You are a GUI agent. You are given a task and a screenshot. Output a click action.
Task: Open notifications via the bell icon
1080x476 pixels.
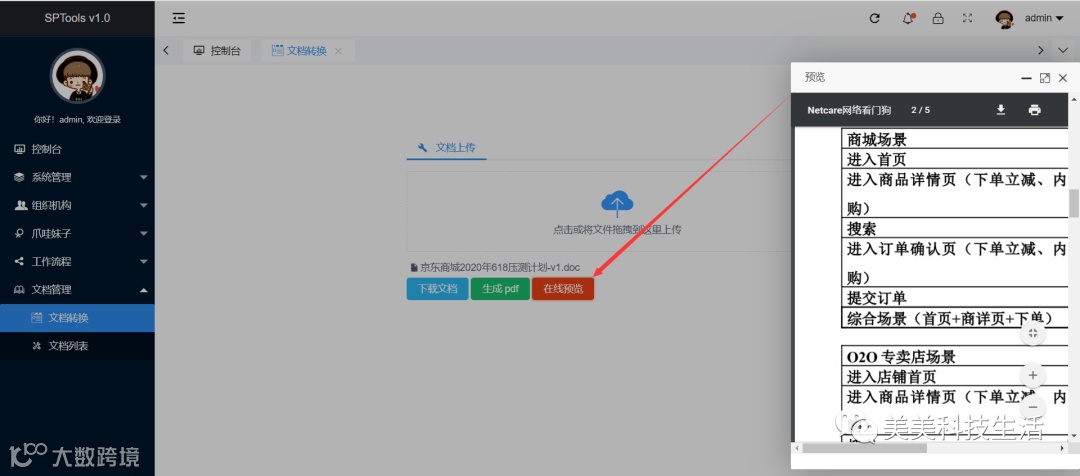pyautogui.click(x=908, y=19)
